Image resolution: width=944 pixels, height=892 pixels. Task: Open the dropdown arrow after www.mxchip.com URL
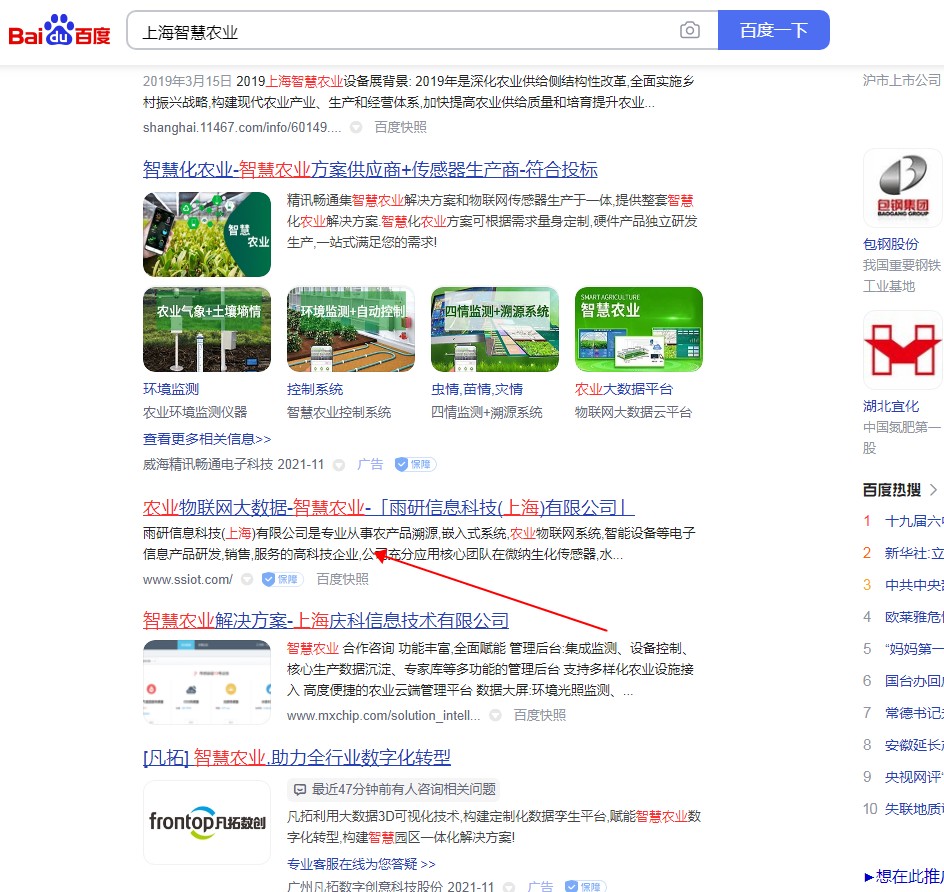(496, 716)
